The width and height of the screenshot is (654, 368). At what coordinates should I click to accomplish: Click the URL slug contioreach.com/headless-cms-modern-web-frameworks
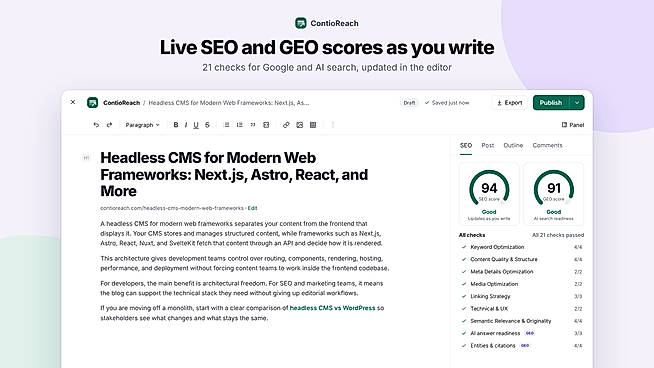coord(172,208)
